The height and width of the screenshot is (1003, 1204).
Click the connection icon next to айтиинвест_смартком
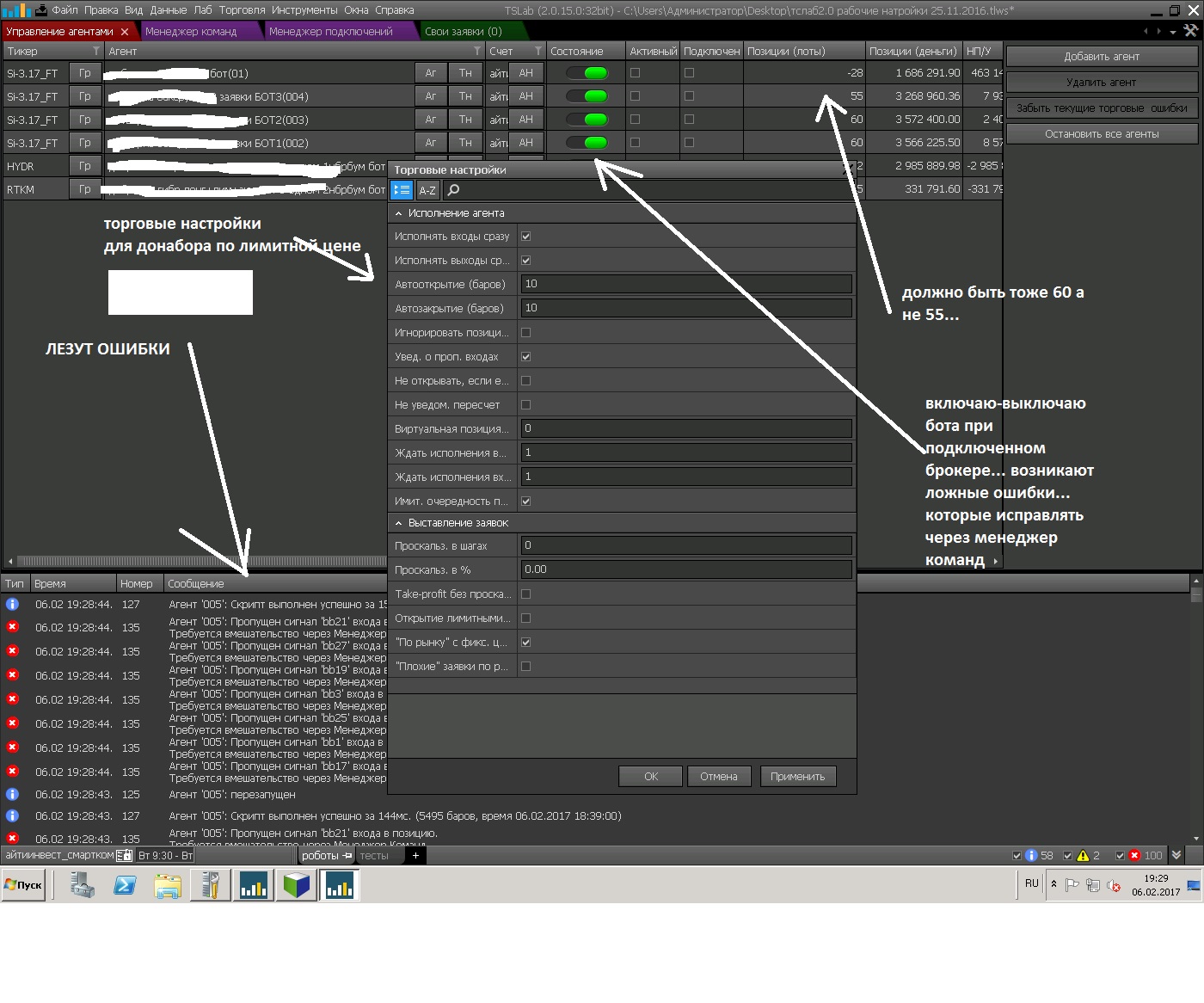(124, 855)
